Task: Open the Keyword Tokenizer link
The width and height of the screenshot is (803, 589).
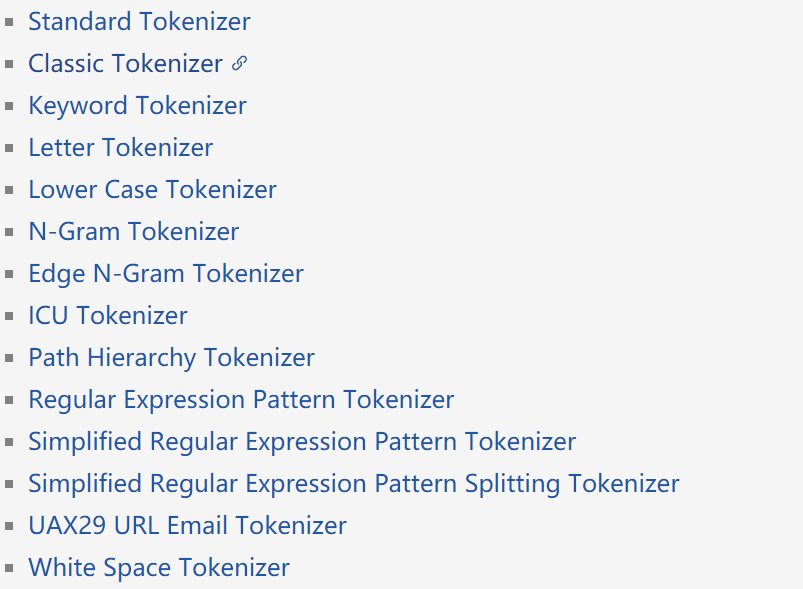Action: click(x=137, y=105)
